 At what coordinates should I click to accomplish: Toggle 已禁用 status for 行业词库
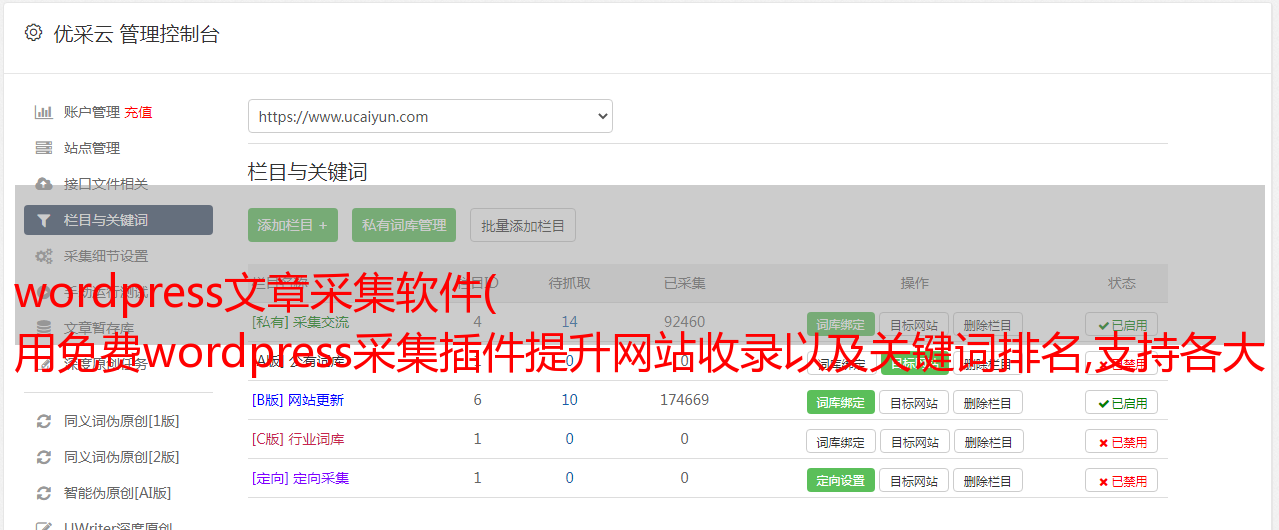coord(1122,441)
